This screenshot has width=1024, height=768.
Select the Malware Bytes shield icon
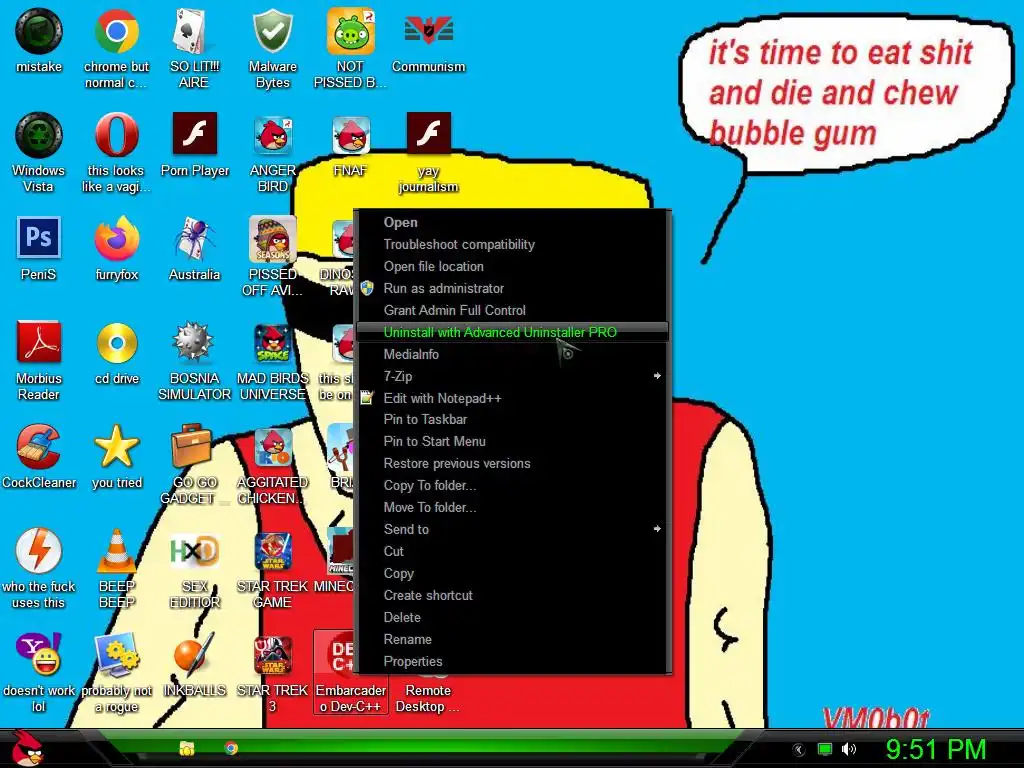(x=272, y=31)
